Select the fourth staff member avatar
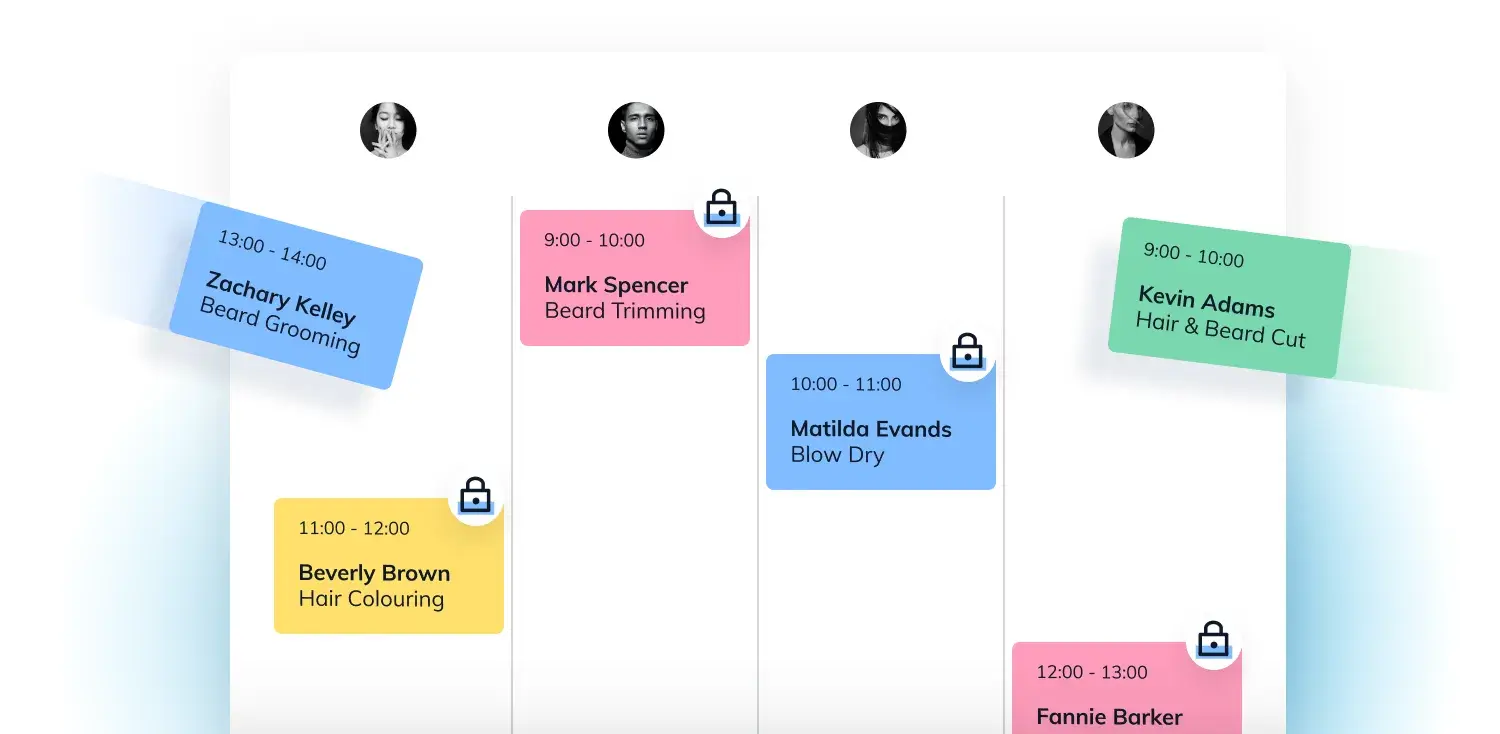1500x734 pixels. coord(1126,130)
